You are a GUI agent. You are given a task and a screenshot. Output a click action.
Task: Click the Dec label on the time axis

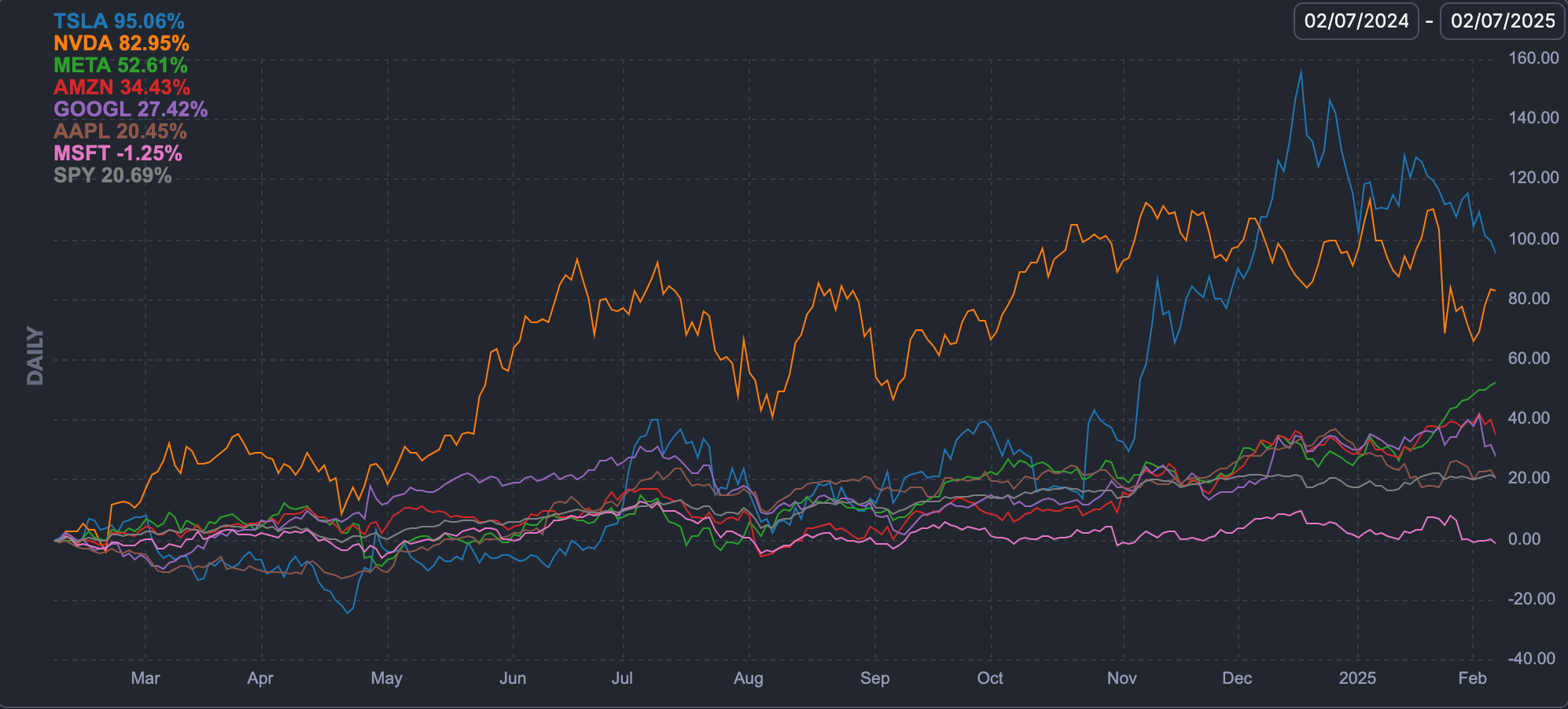pos(1237,678)
